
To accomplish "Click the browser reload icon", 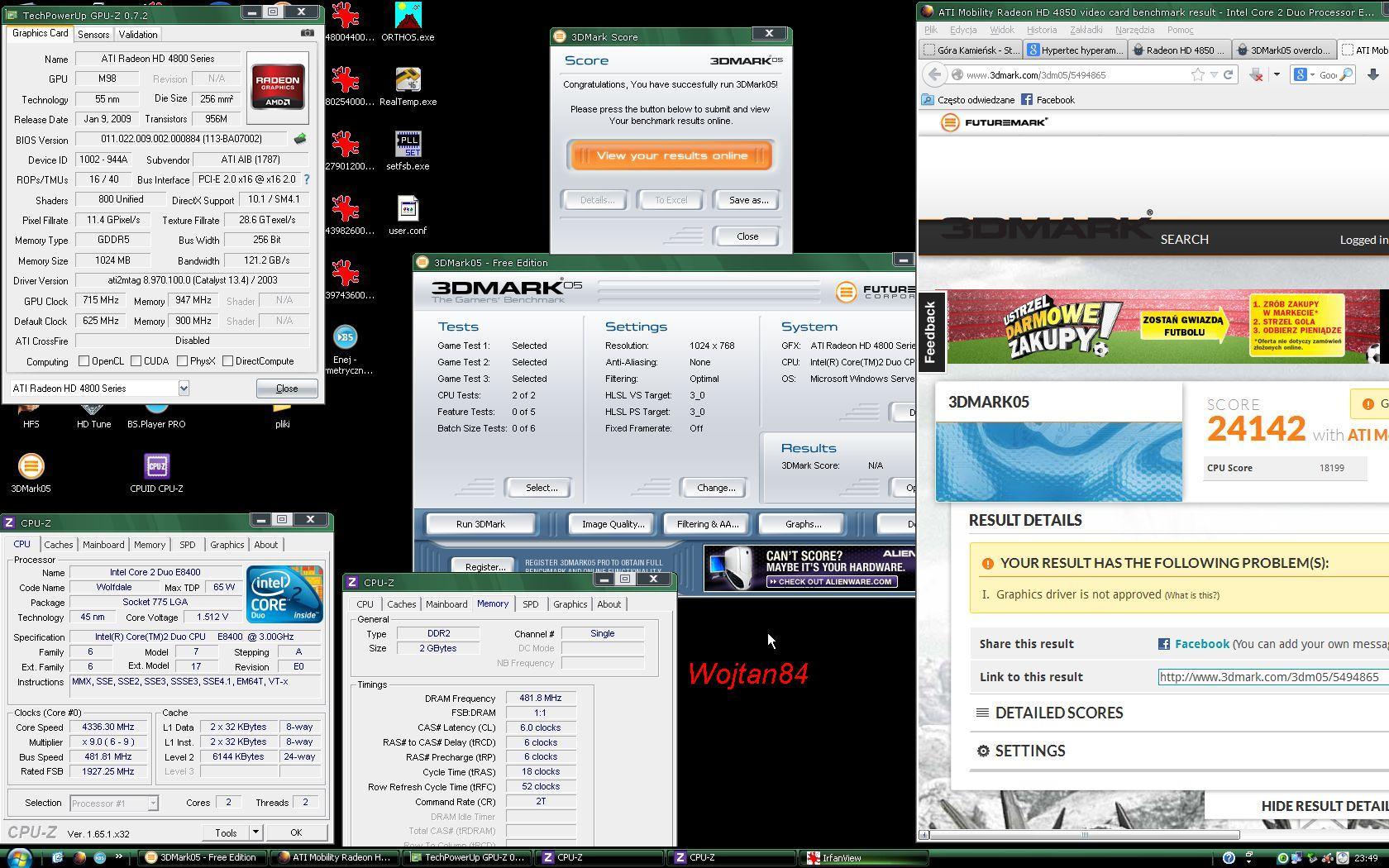I will (1229, 74).
